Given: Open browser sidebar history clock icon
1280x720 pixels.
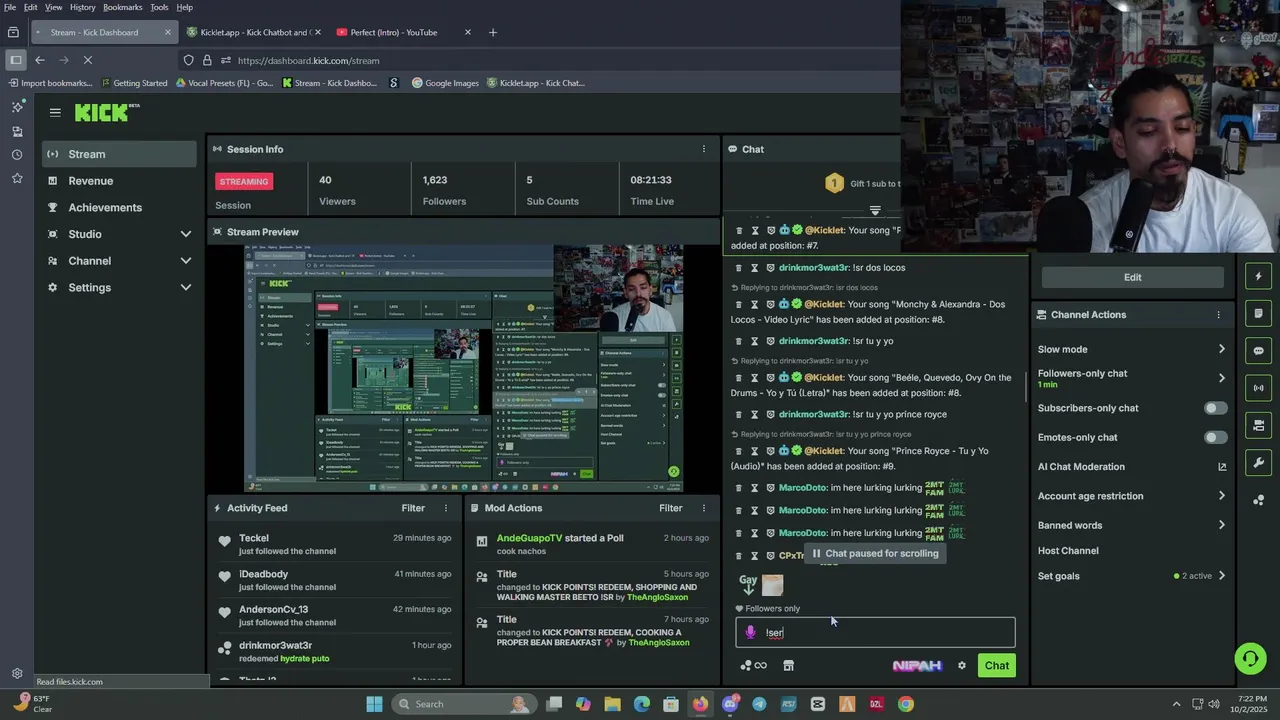Looking at the screenshot, I should click(x=16, y=155).
